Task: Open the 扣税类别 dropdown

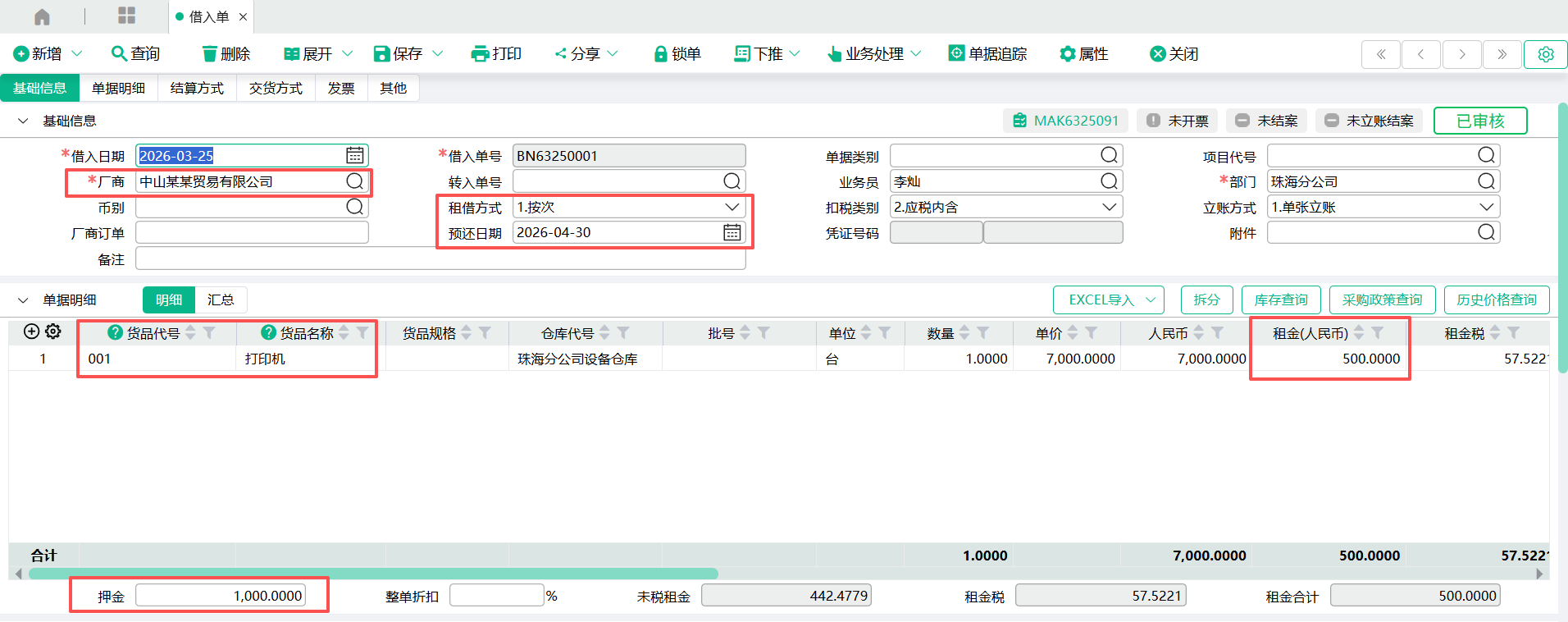Action: [1109, 208]
